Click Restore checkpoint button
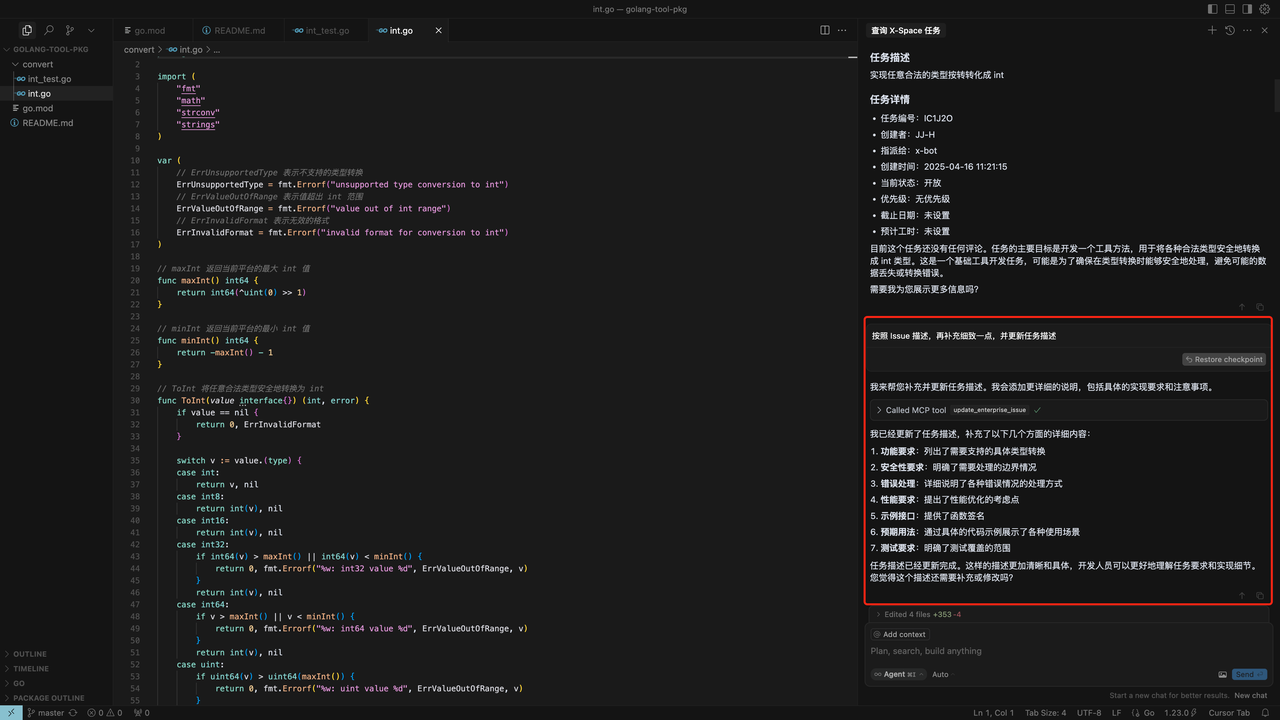Screen dimensions: 1280x720 (x=1224, y=360)
